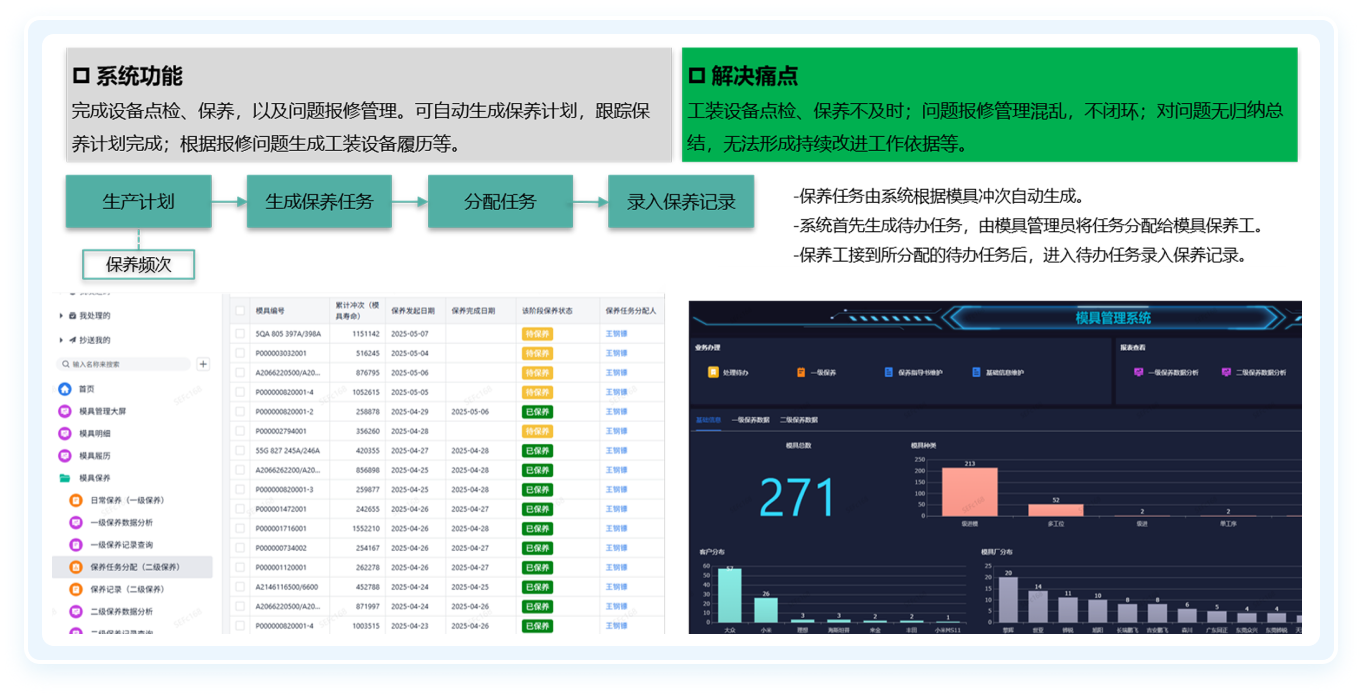Click 保养指导书维护 icon on dashboard
1362x696 pixels.
coord(889,372)
